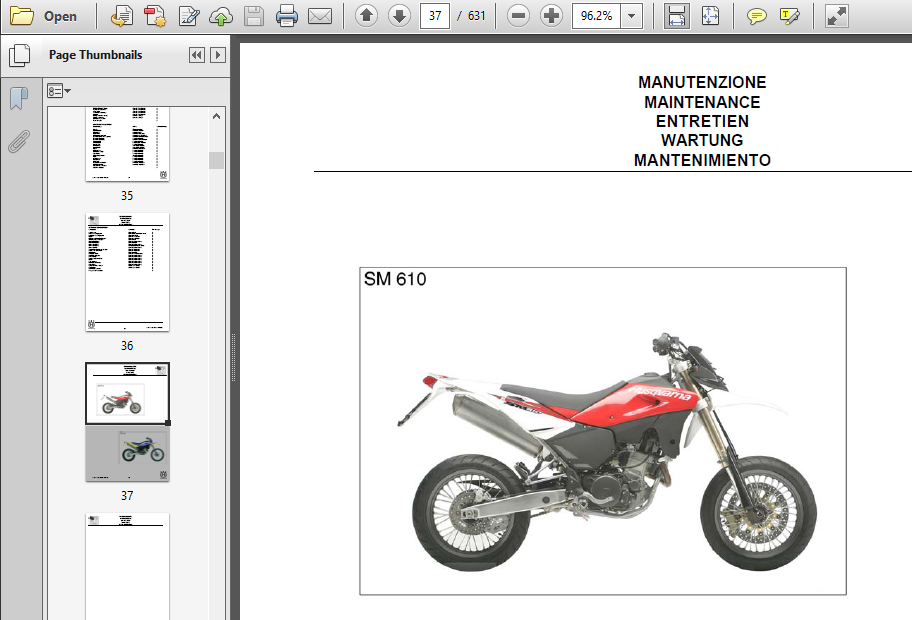Click the panel divider grip handle
The width and height of the screenshot is (912, 620).
[x=234, y=357]
